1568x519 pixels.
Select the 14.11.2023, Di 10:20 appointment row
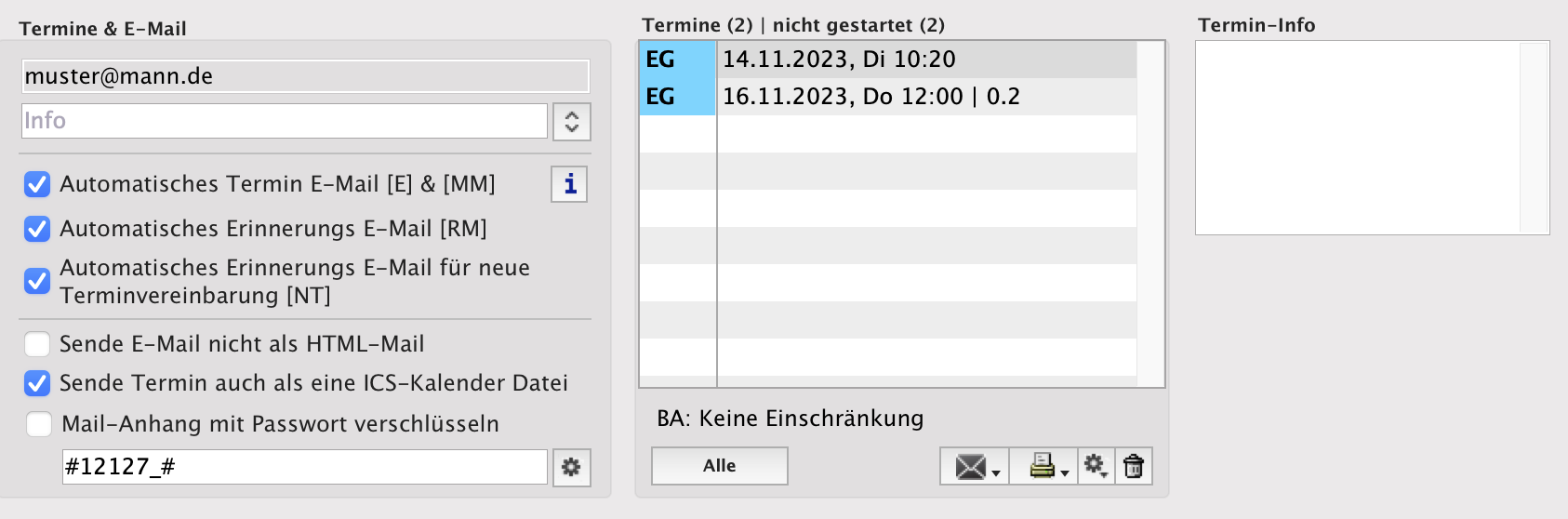point(925,60)
